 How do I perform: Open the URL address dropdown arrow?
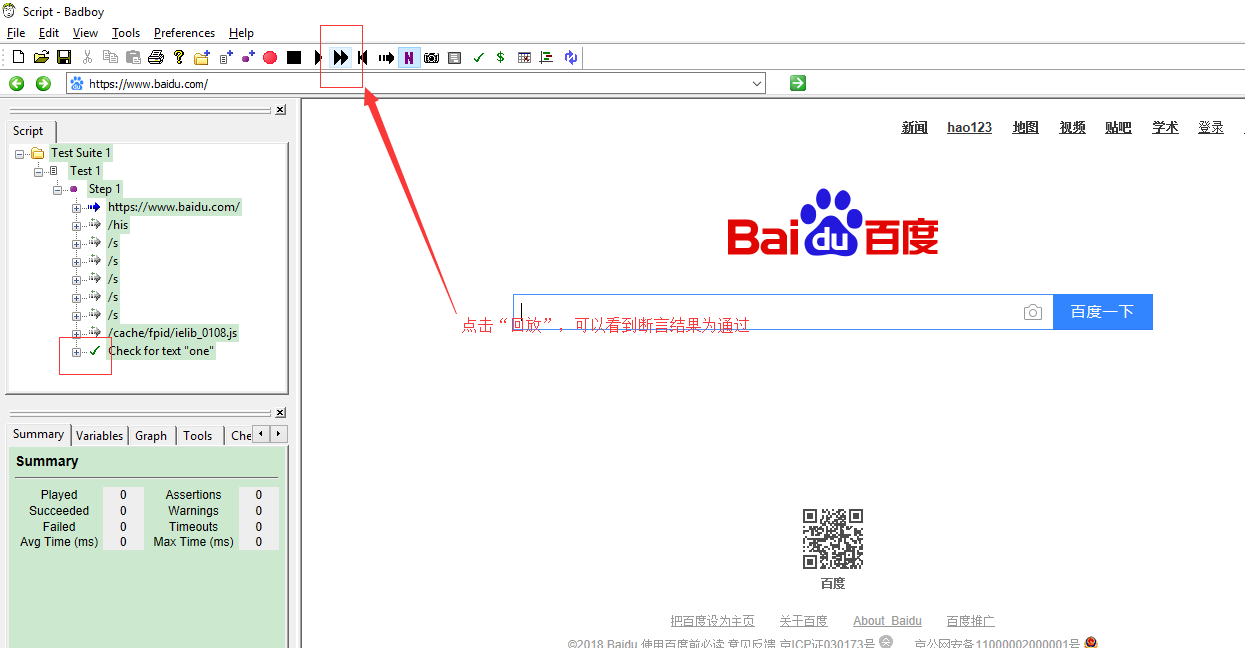757,84
